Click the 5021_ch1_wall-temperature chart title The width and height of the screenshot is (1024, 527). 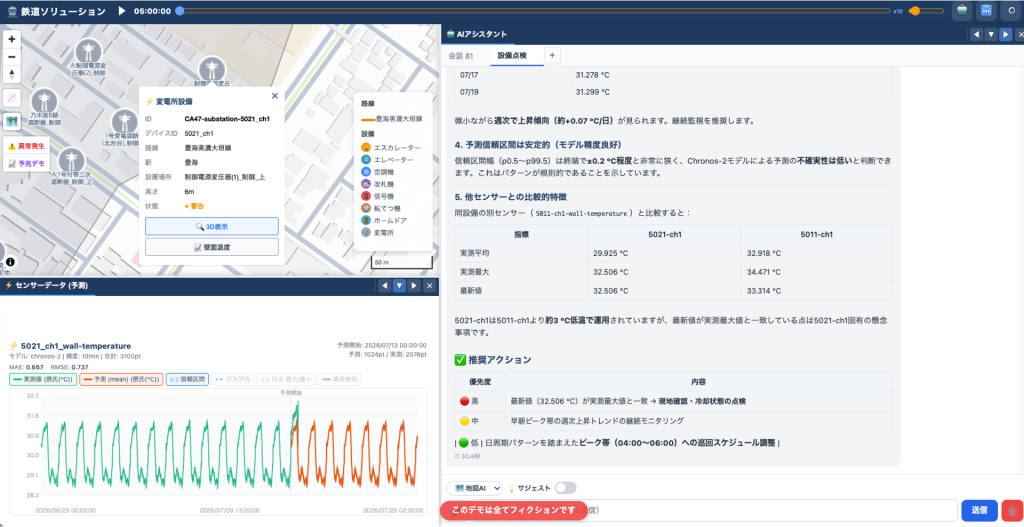click(76, 346)
